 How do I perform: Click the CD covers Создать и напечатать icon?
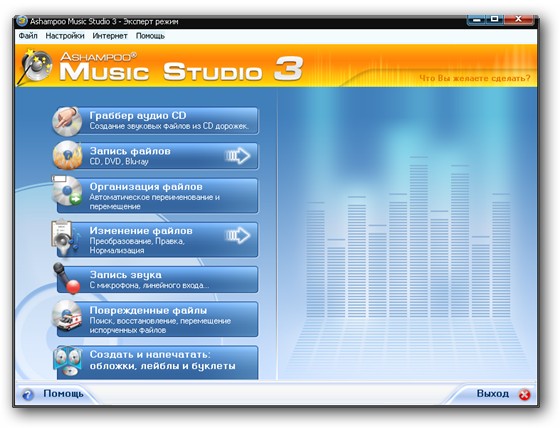pyautogui.click(x=67, y=361)
